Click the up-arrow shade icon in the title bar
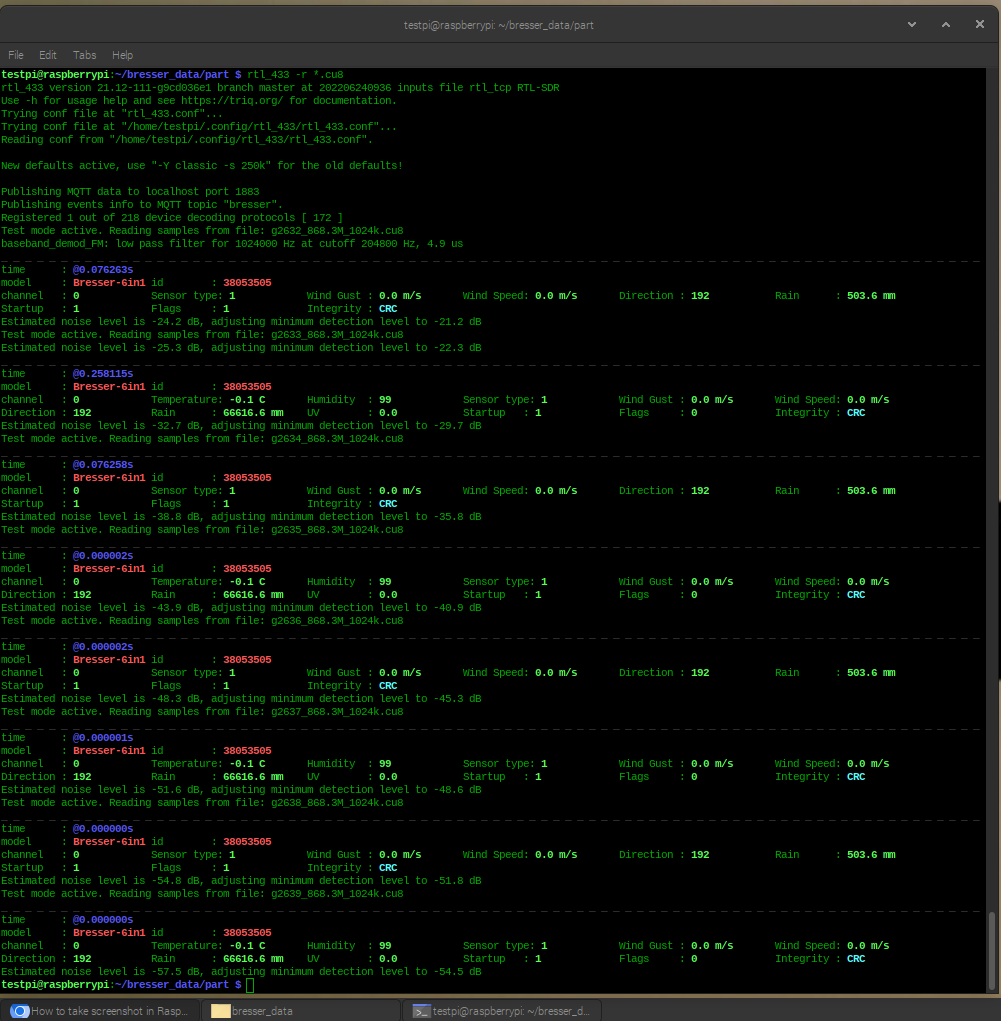 945,24
